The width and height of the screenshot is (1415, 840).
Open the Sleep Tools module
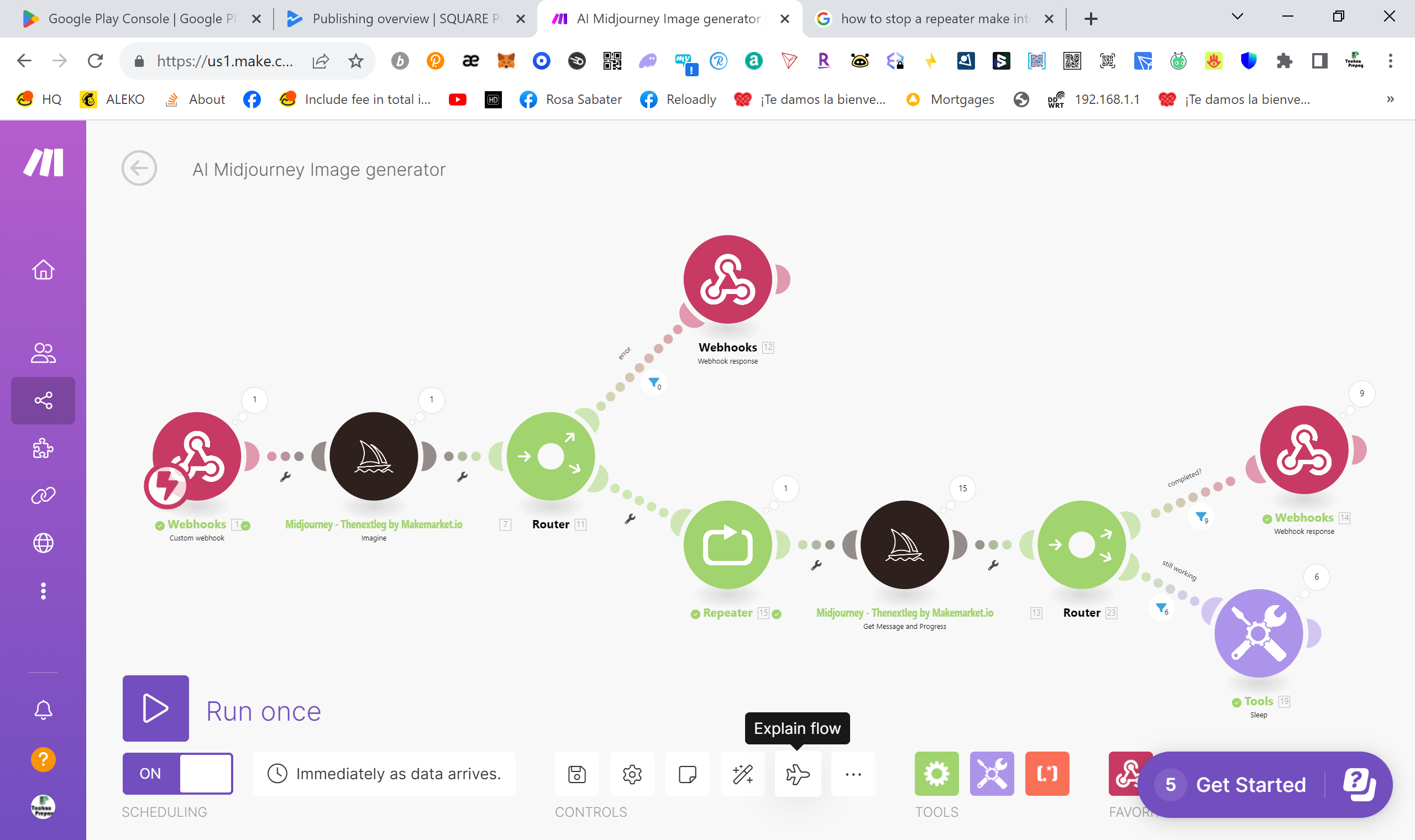click(x=1257, y=633)
